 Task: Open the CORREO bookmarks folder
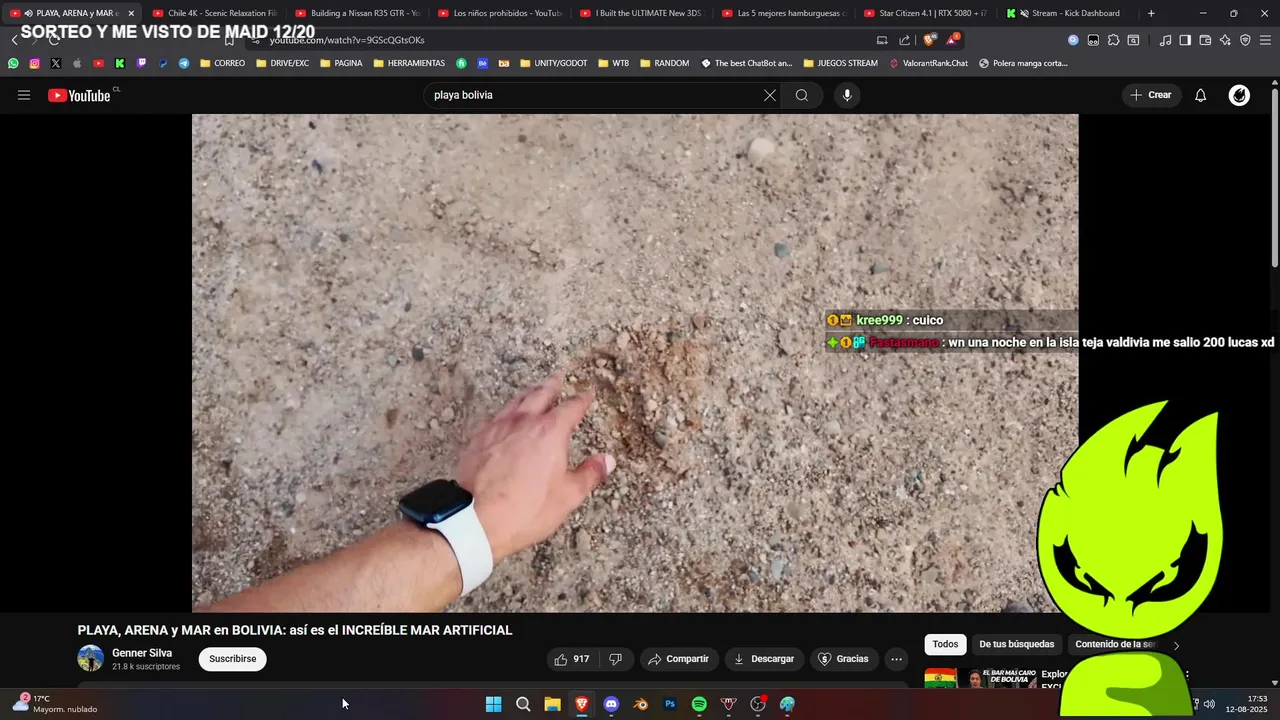pos(223,63)
